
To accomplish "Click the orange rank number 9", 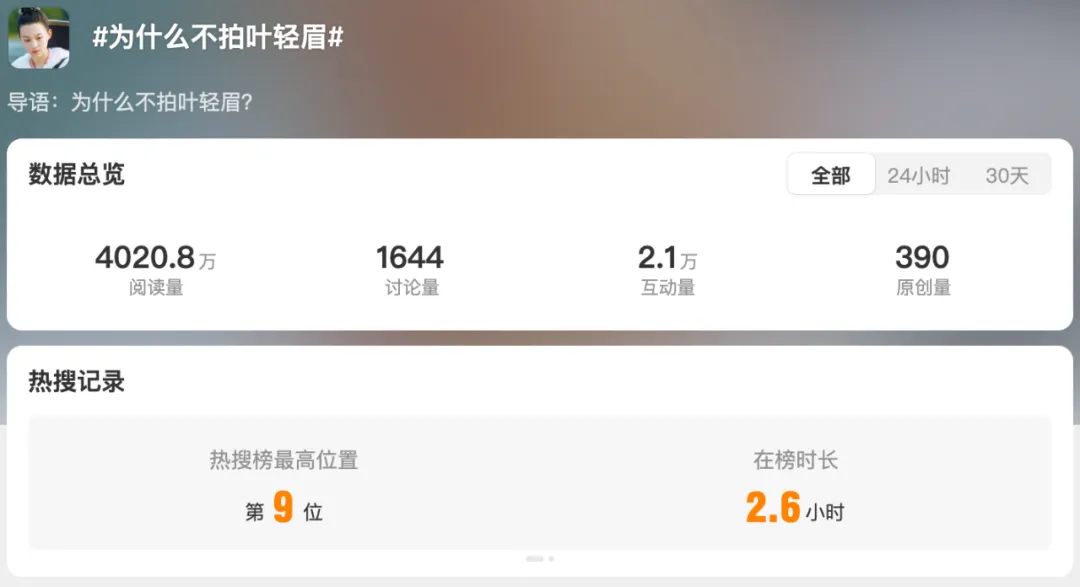I will (283, 507).
